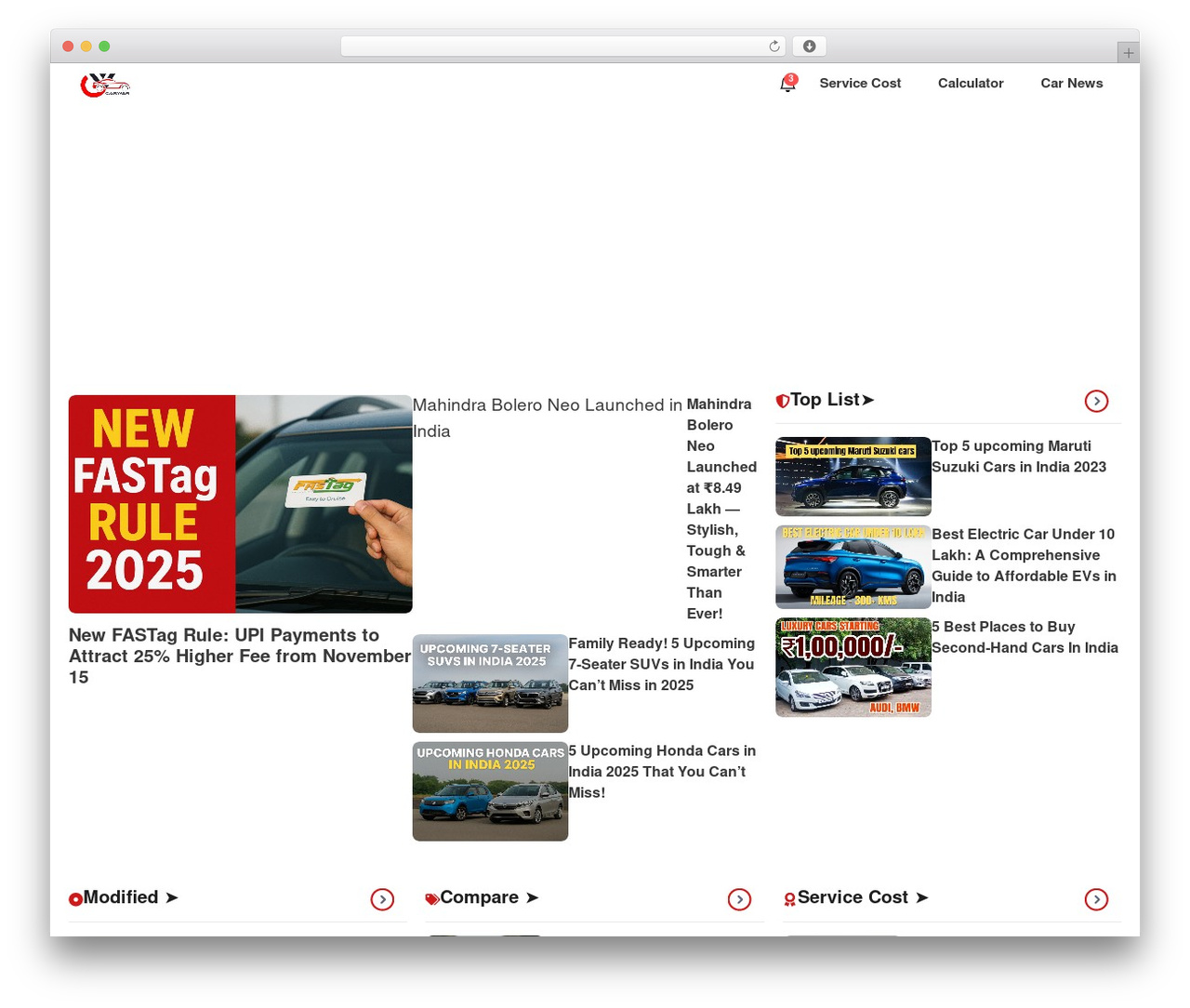Open Top 5 upcoming Maruti Suzuki cars thumbnail
1190x1008 pixels.
[853, 476]
